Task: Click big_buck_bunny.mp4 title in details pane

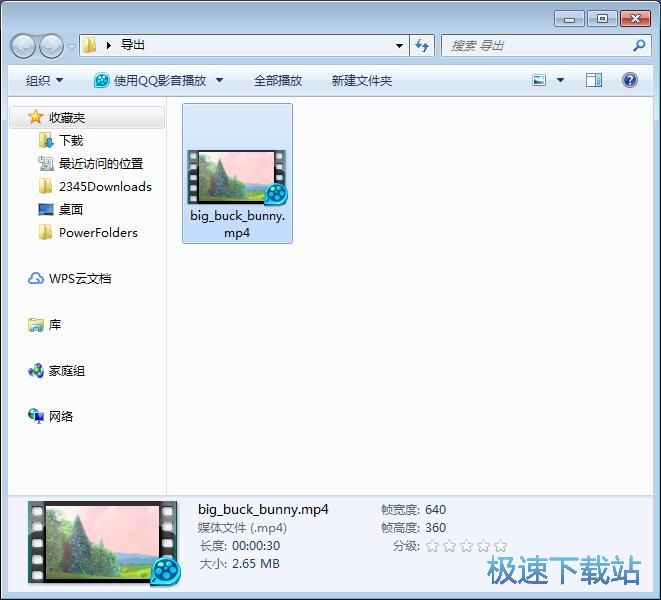Action: point(263,509)
